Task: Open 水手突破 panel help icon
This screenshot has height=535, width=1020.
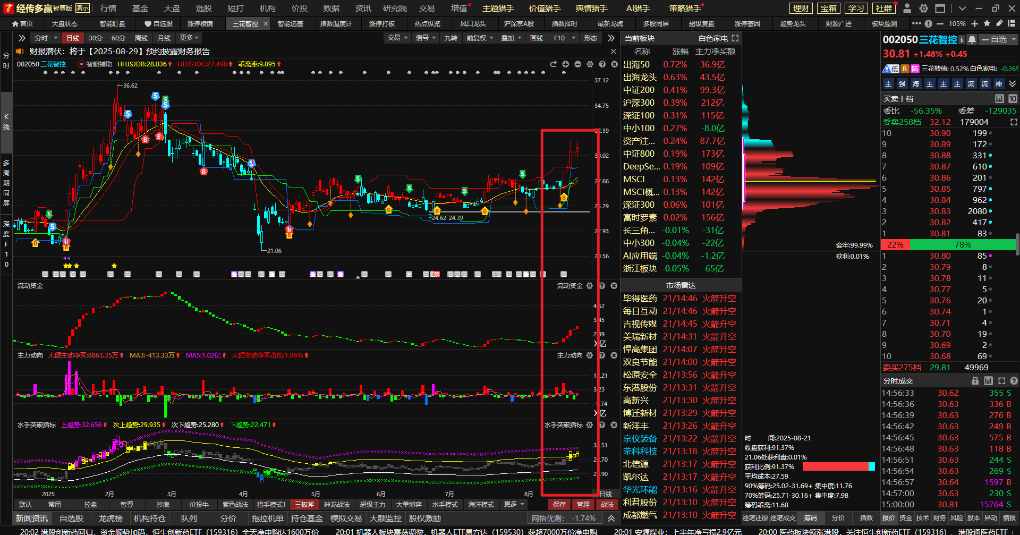Action: pos(602,425)
